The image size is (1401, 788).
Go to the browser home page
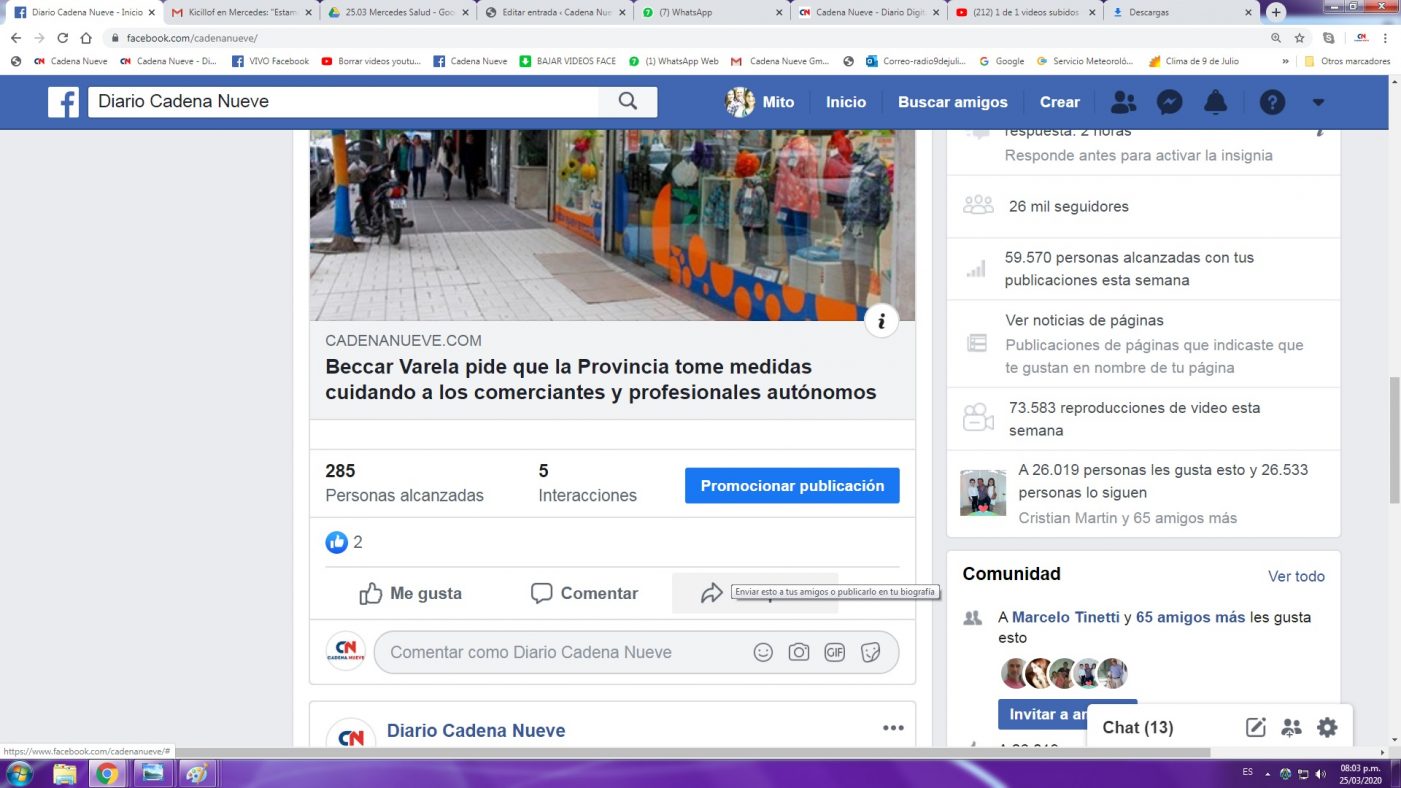tap(86, 38)
